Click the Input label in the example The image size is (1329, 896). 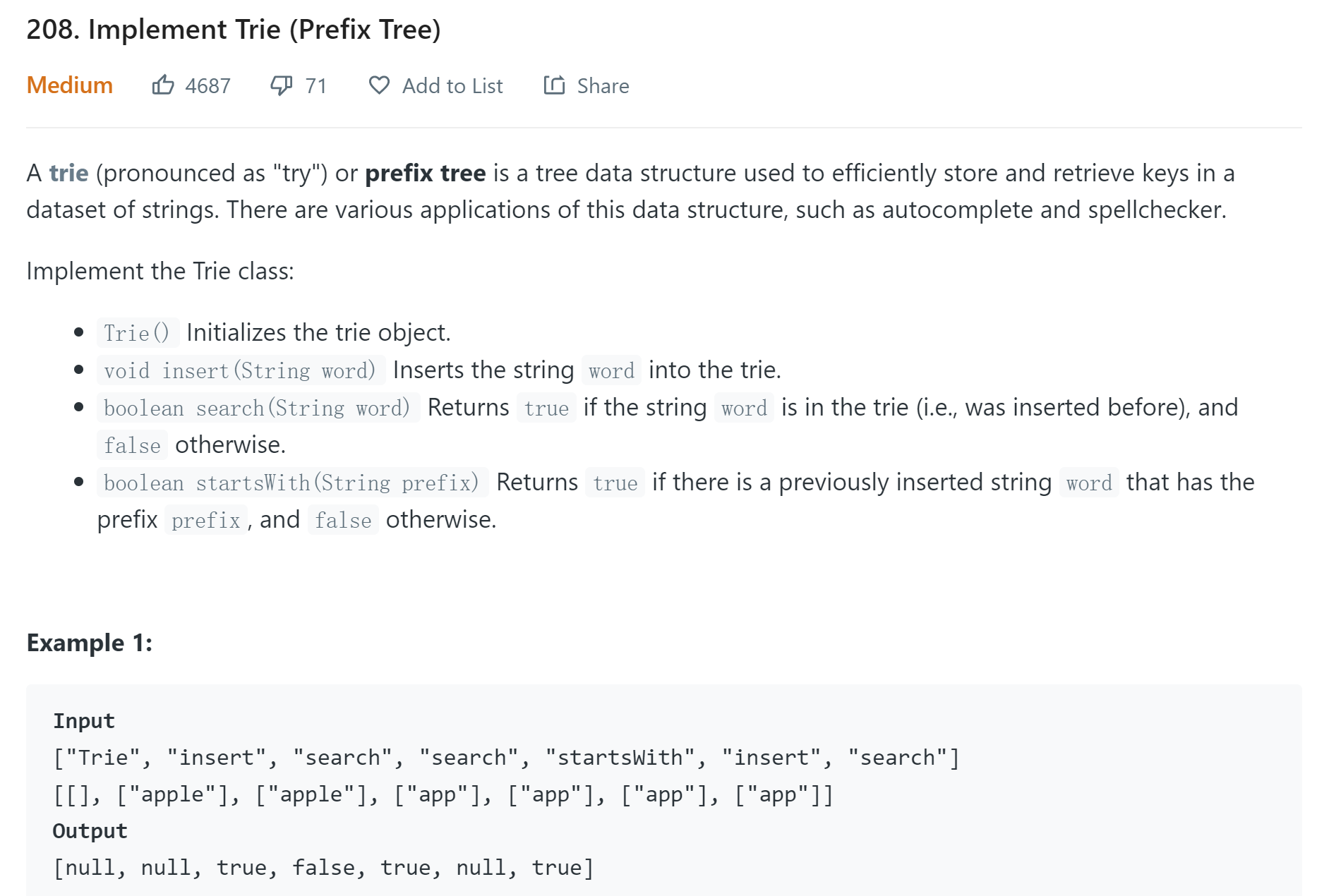tap(84, 721)
